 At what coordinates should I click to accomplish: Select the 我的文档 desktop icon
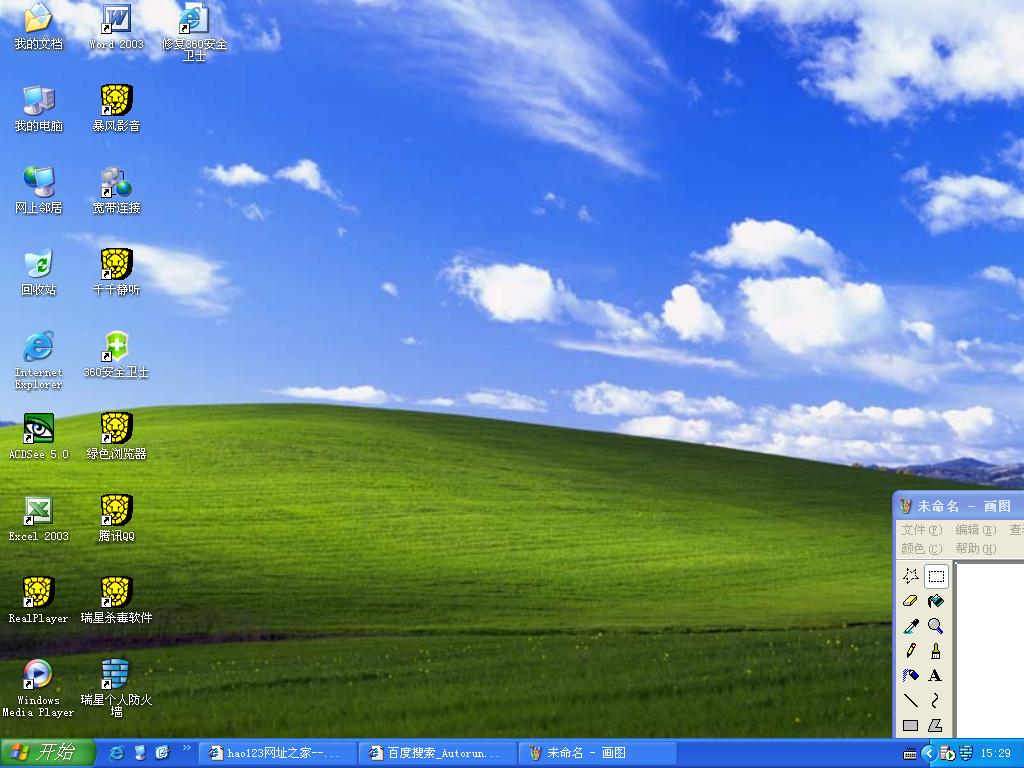tap(39, 27)
